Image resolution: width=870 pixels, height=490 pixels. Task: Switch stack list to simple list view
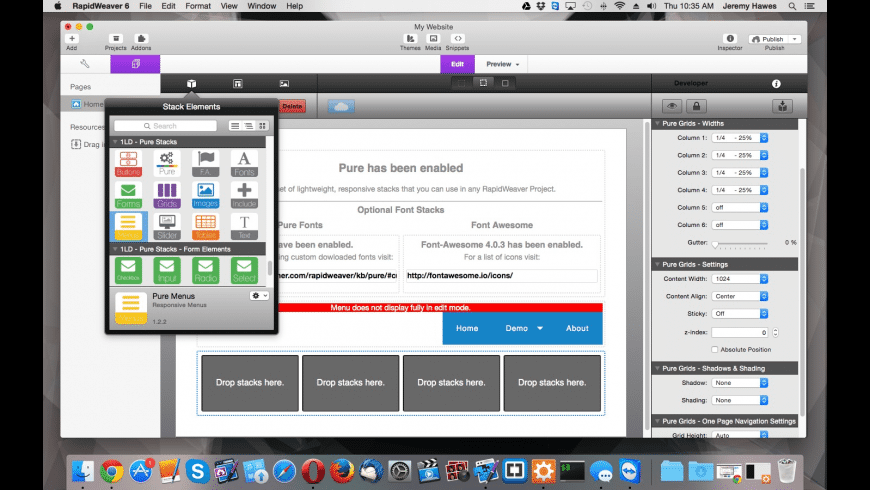click(235, 126)
